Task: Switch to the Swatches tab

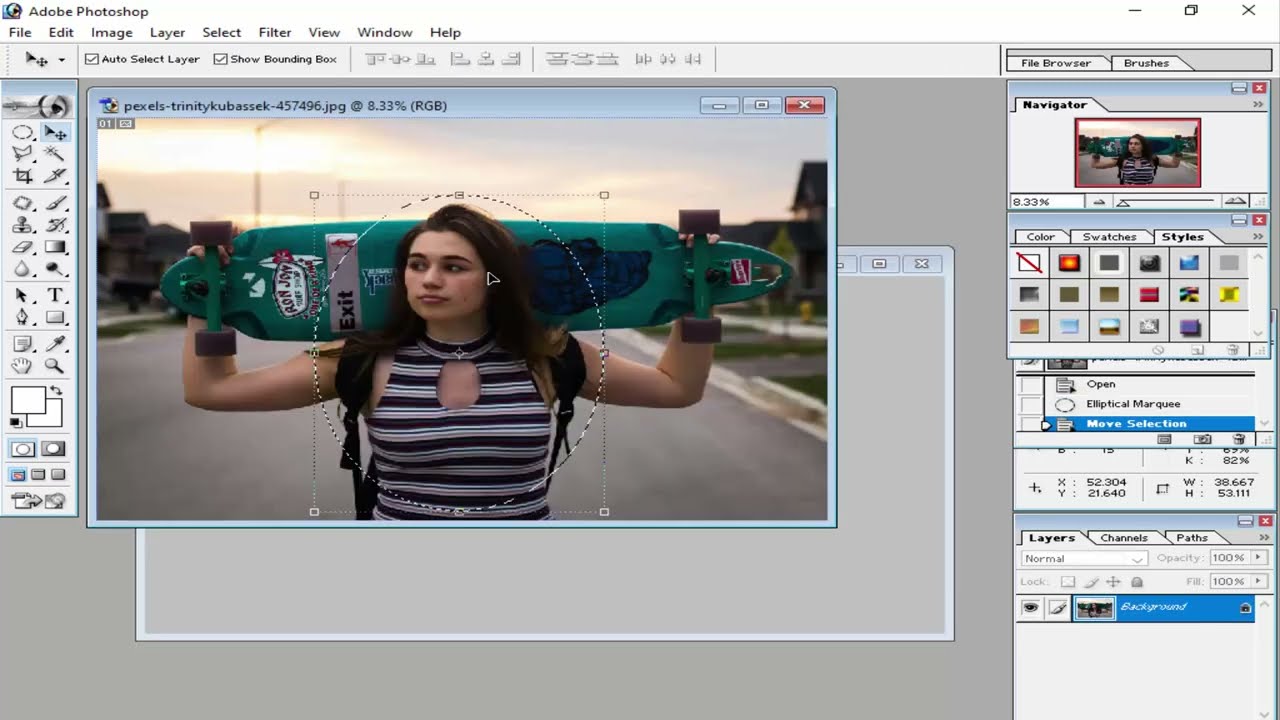Action: pos(1109,237)
